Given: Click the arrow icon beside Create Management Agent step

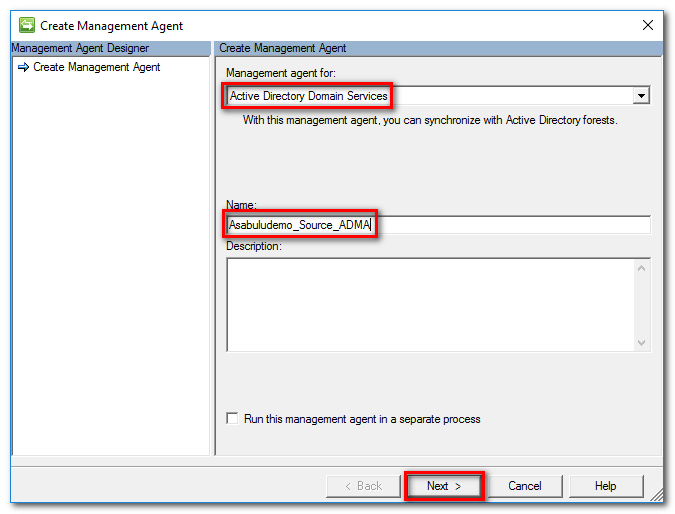Looking at the screenshot, I should coord(23,67).
